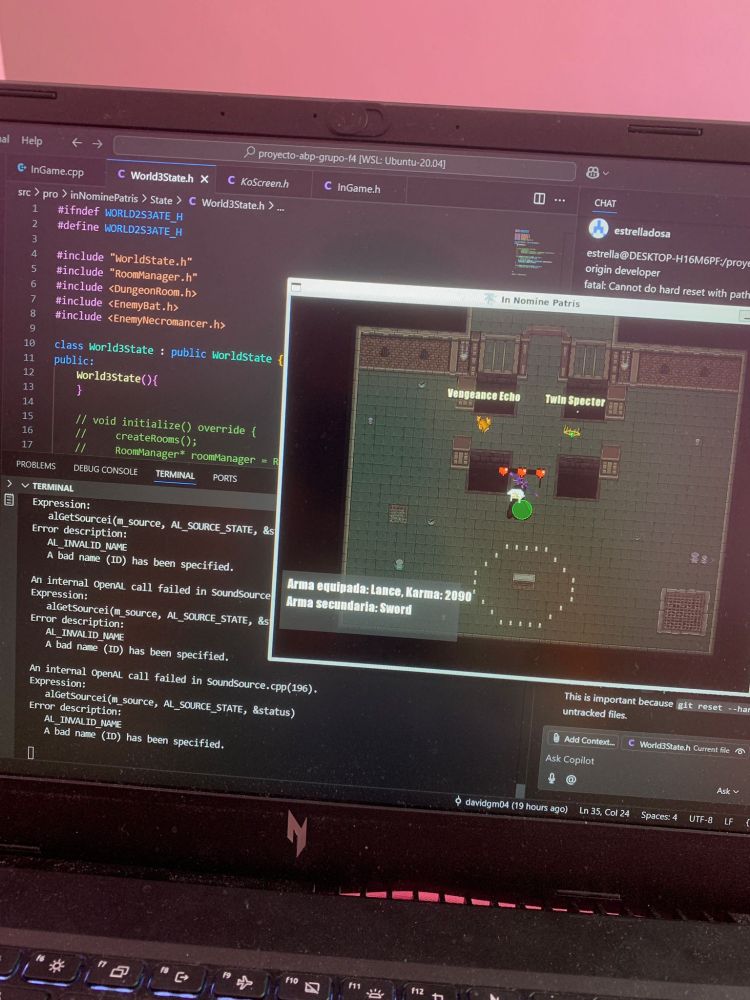Click the KoScreen.h tab C icon

[231, 180]
